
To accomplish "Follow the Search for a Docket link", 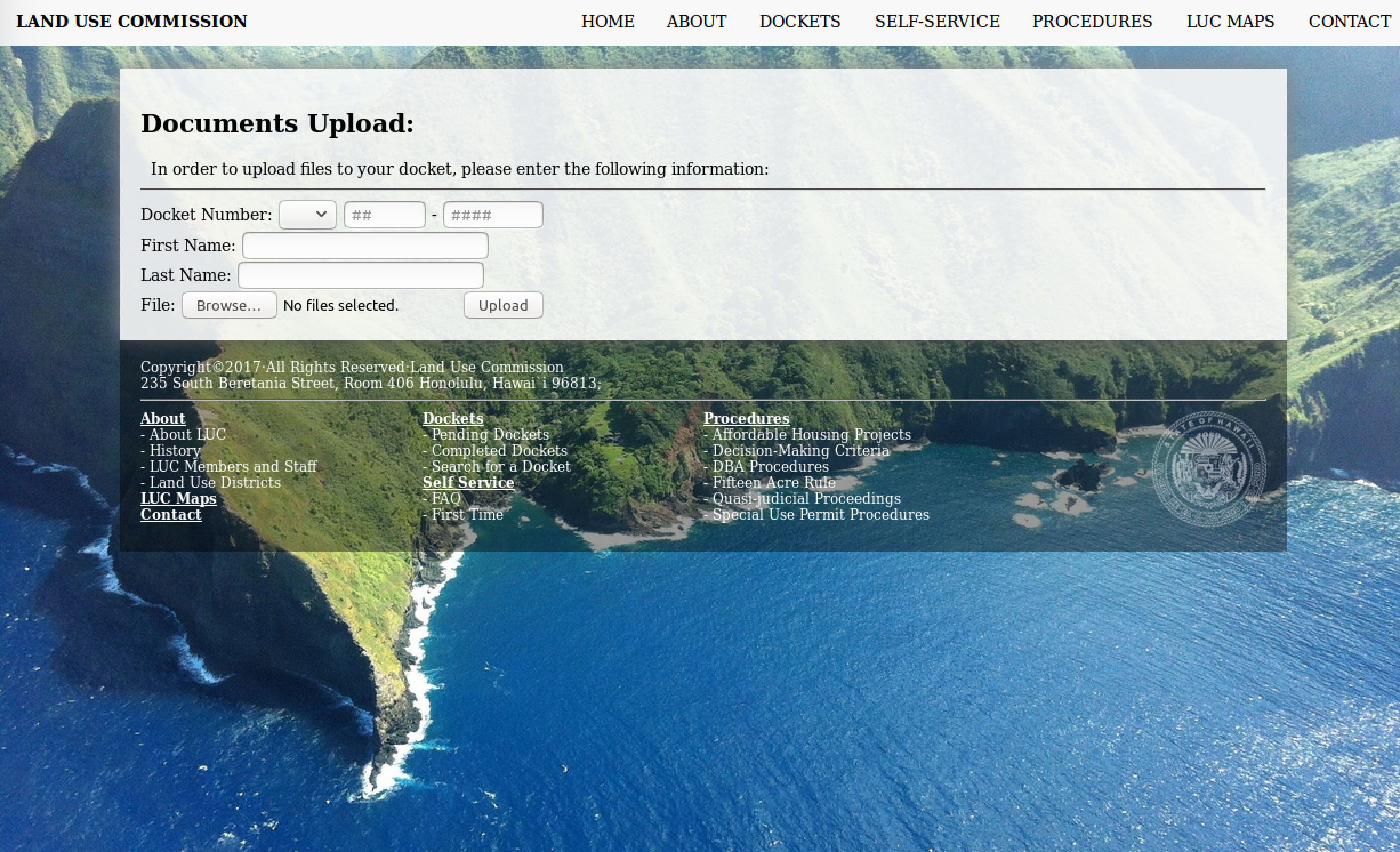I will pos(501,467).
